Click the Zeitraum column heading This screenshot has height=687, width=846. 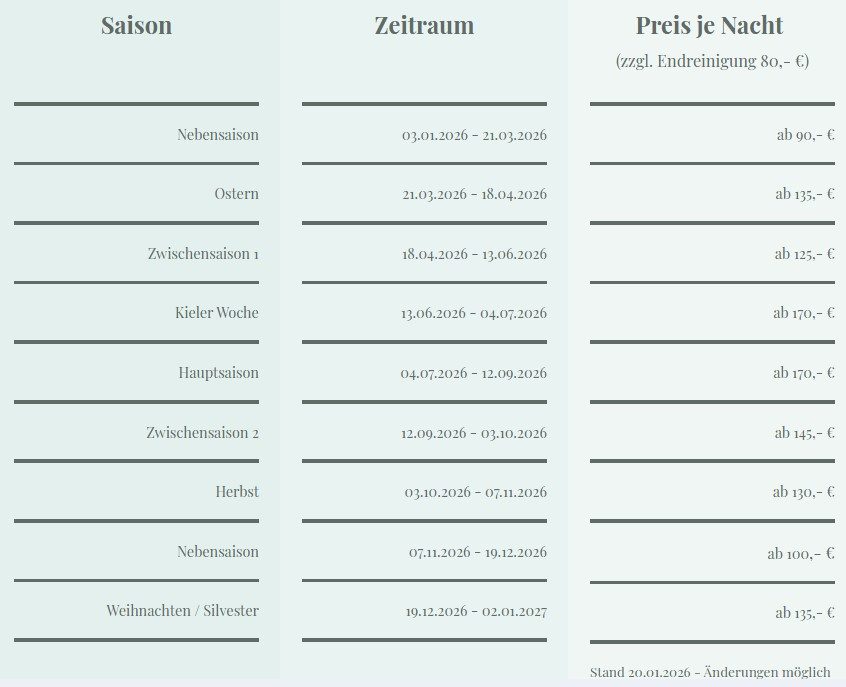click(424, 26)
